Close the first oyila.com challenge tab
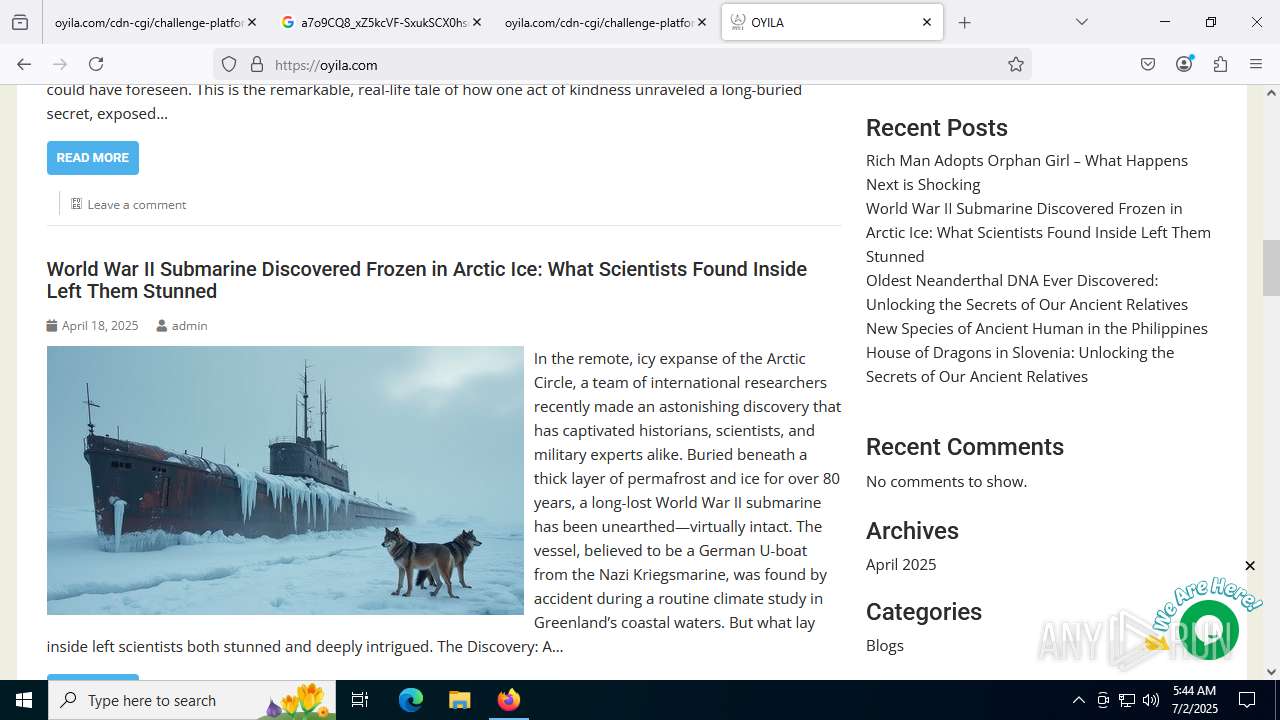This screenshot has width=1280, height=720. (x=251, y=22)
